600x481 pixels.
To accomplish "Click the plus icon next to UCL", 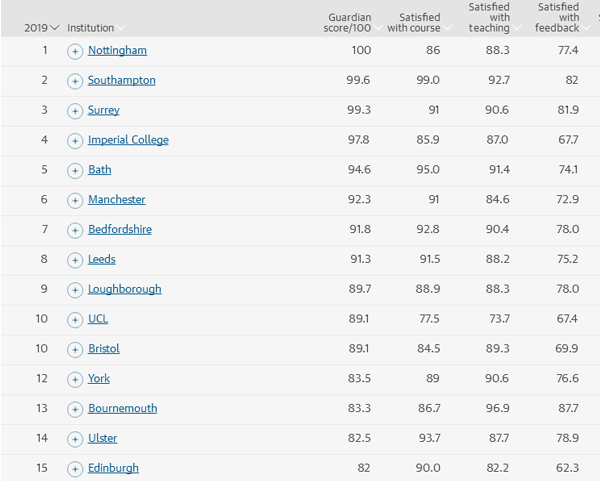I will click(x=75, y=320).
